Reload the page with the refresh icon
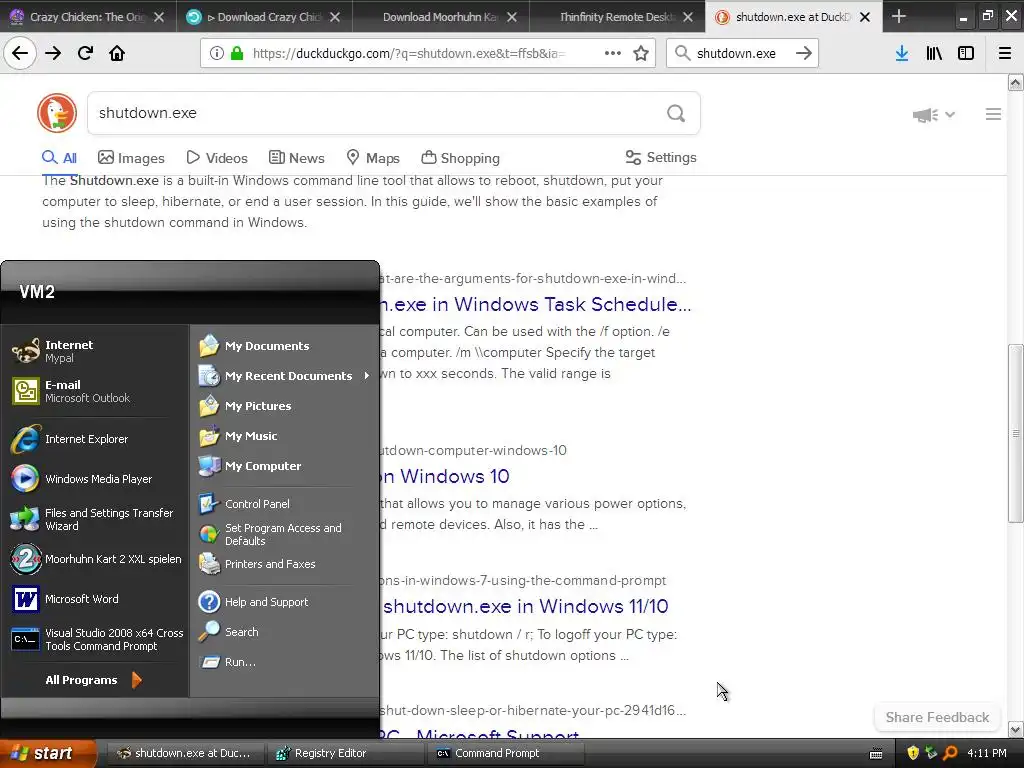This screenshot has height=768, width=1024. 86,53
